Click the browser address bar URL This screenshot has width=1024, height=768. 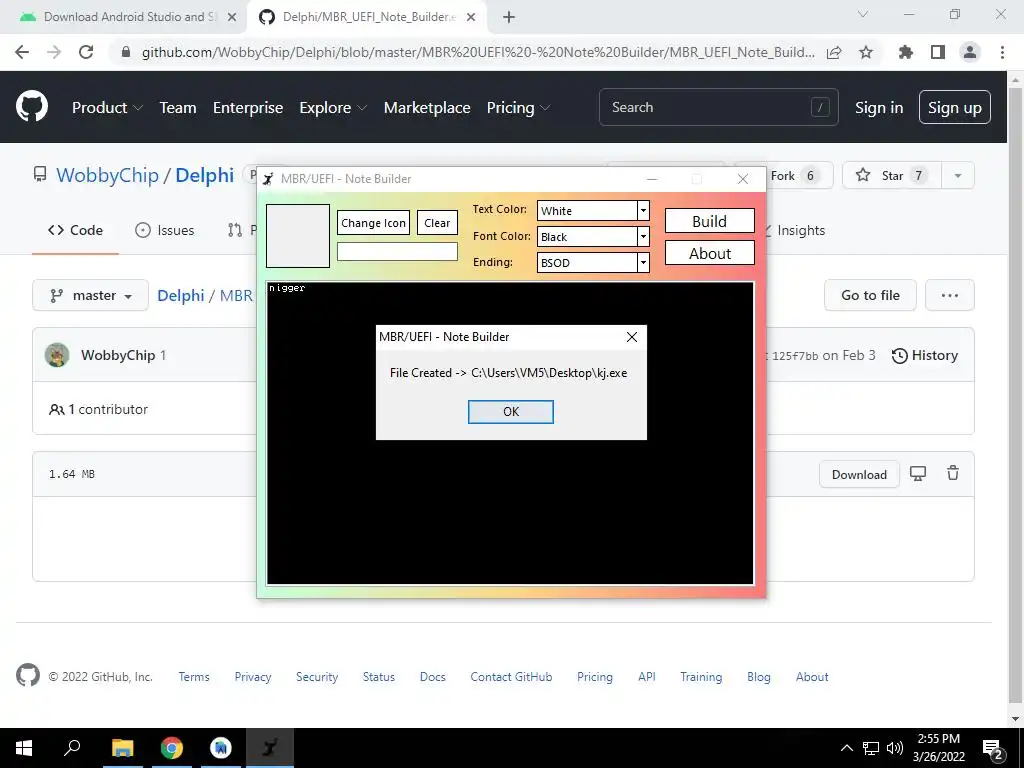[478, 52]
